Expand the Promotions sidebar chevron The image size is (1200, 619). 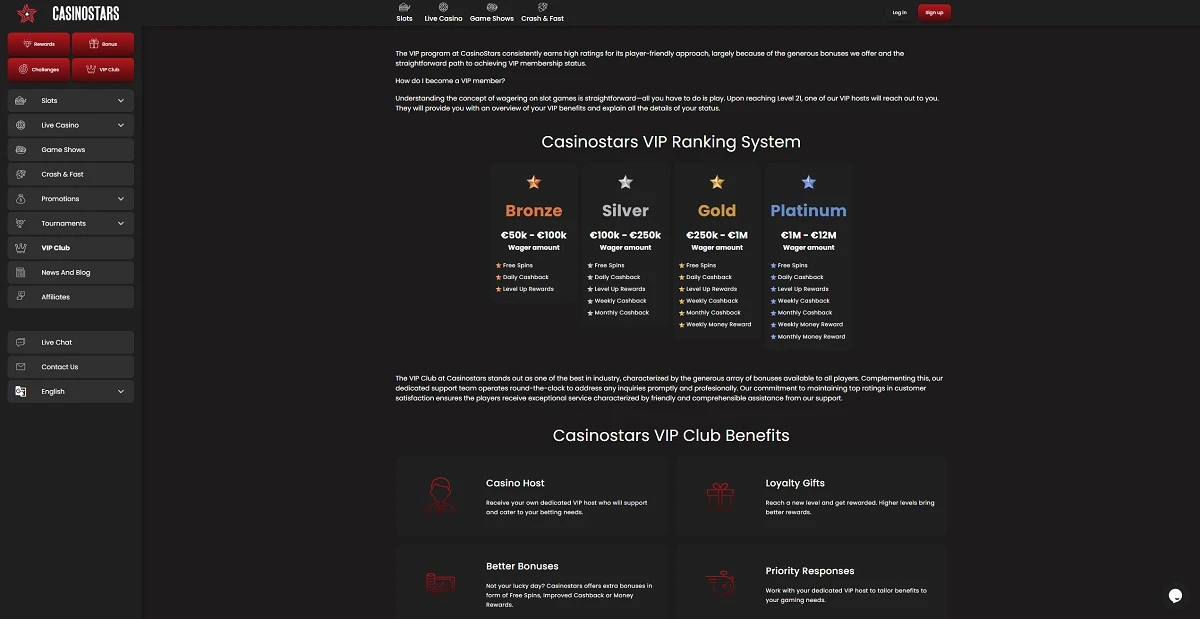click(x=121, y=199)
